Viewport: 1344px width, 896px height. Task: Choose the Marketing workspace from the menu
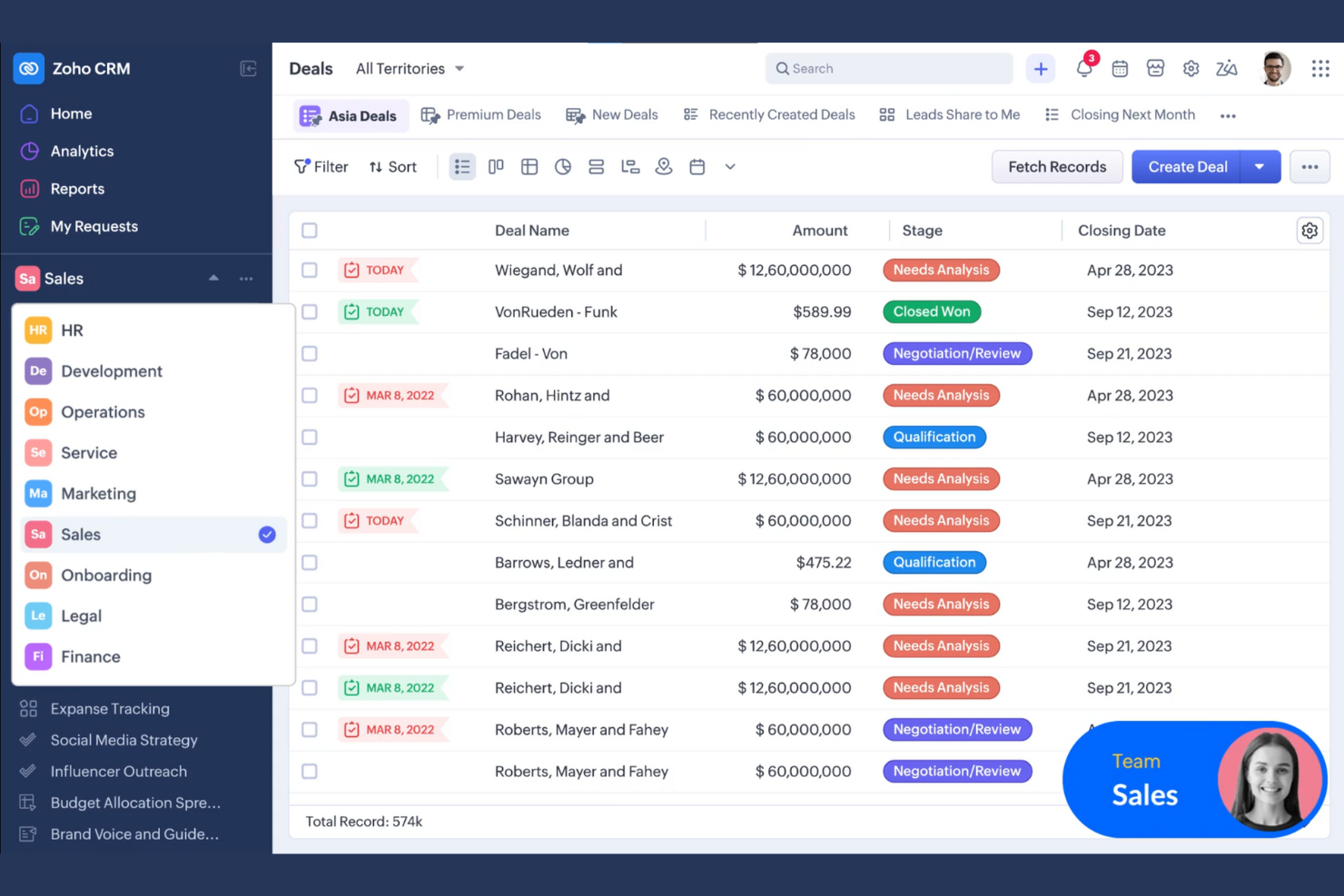98,494
